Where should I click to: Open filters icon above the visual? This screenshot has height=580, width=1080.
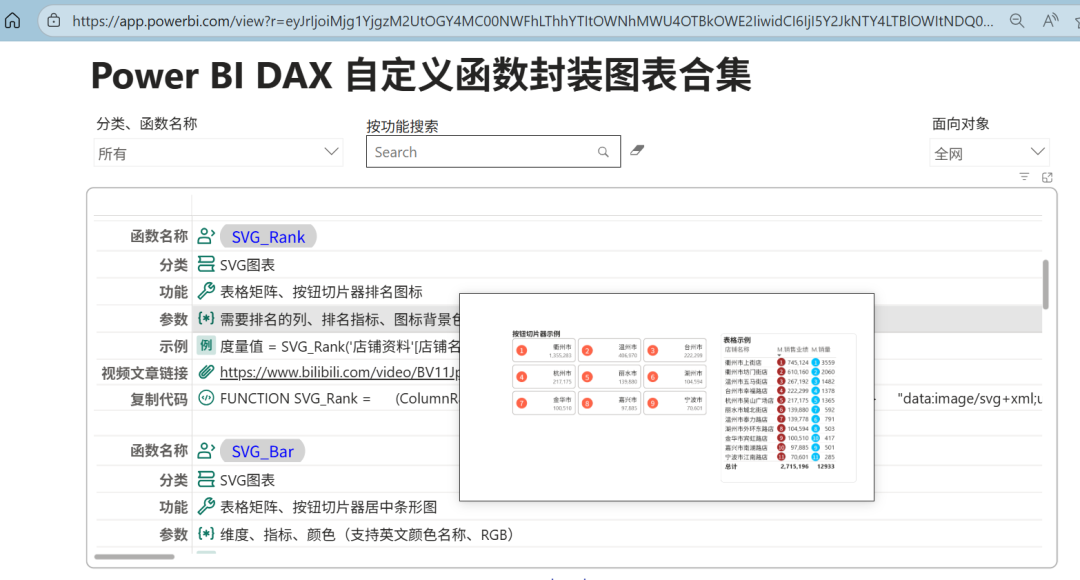click(1024, 177)
